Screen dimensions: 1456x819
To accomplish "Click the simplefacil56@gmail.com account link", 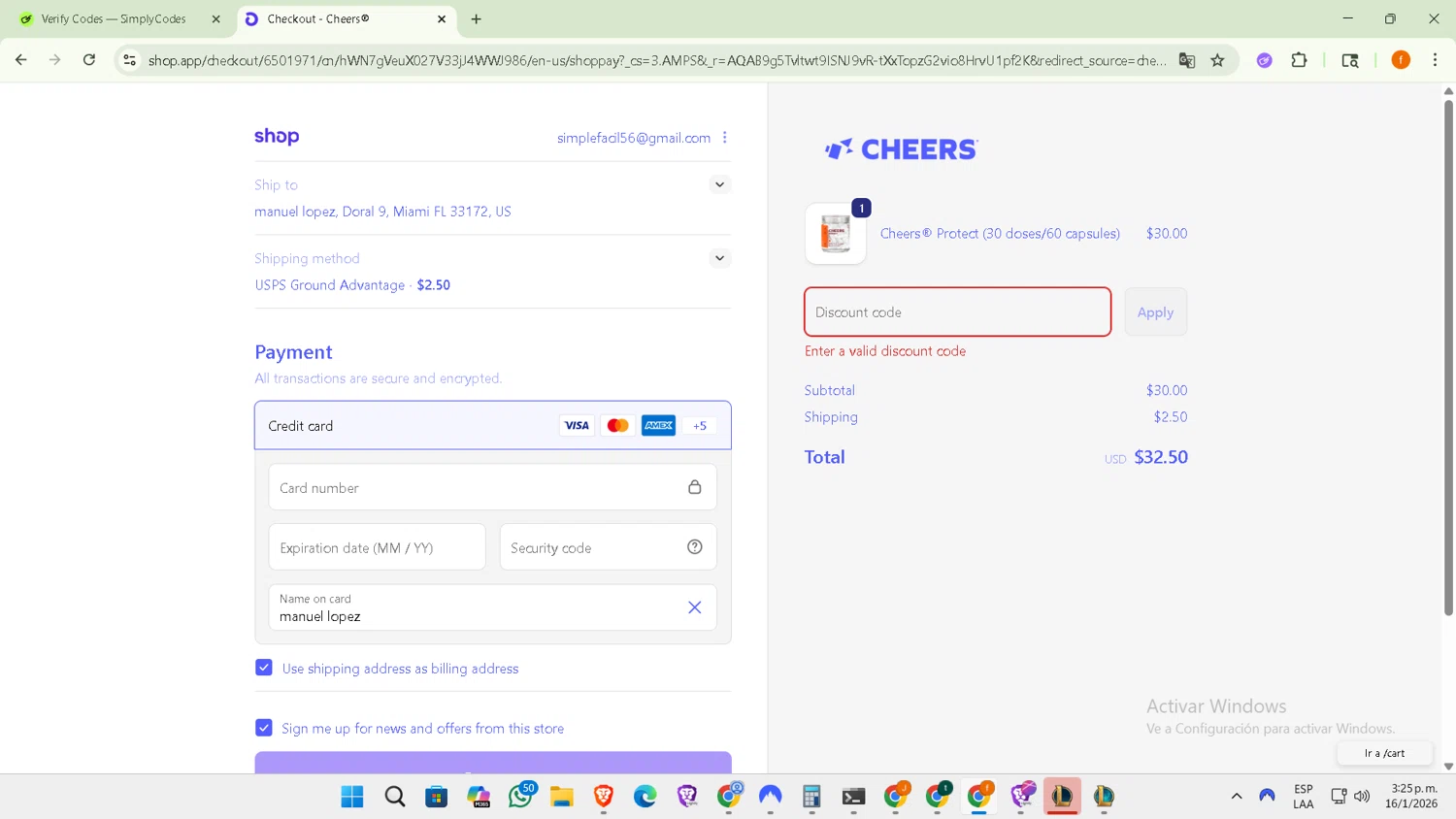I will tap(634, 138).
